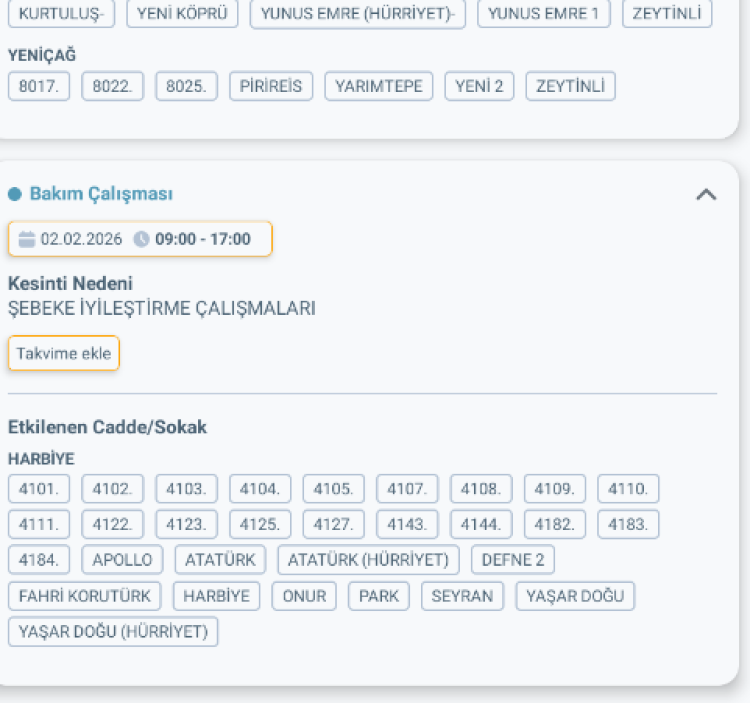This screenshot has width=750, height=703.
Task: Select the YAŞAR DOĞU (HÜRRİYET) tag
Action: click(113, 632)
